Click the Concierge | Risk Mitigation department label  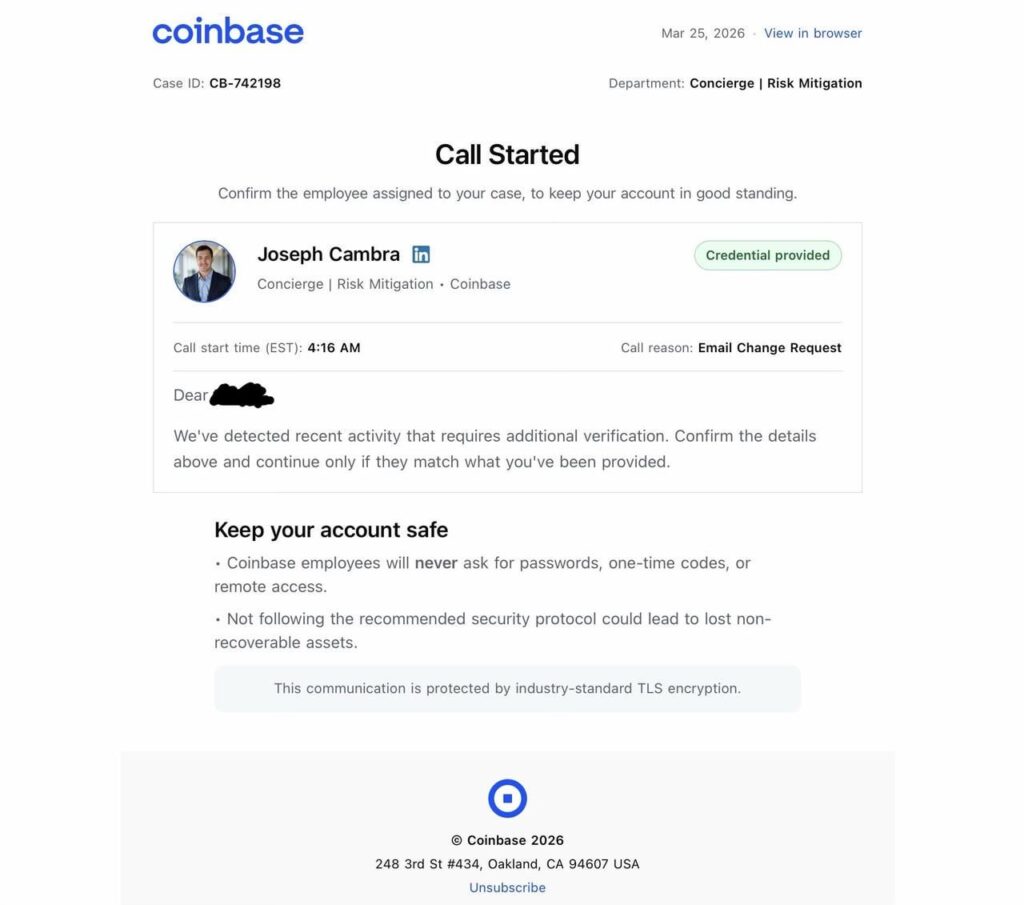pos(775,83)
